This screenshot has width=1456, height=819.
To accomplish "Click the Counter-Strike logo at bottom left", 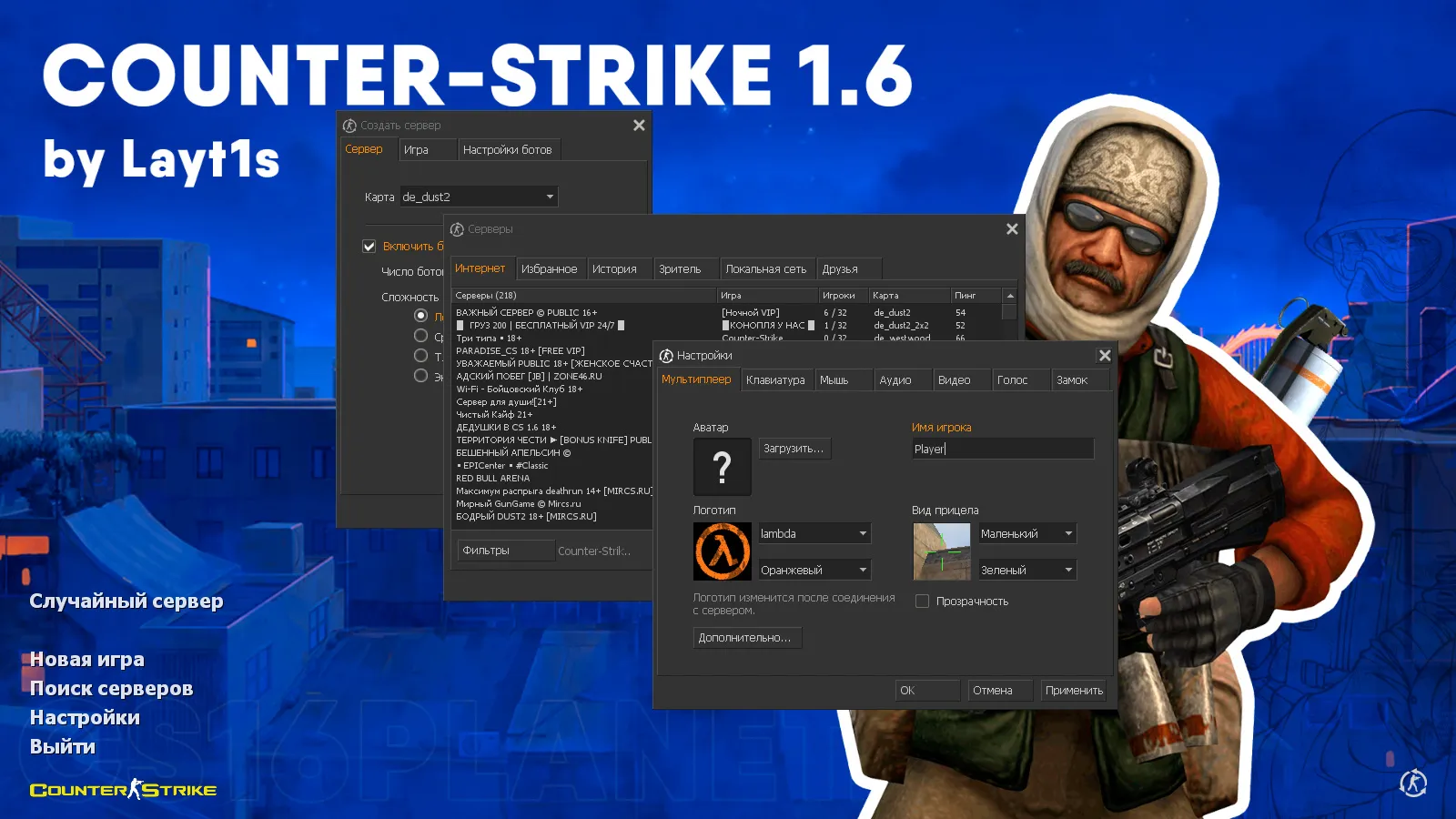I will pos(123,789).
